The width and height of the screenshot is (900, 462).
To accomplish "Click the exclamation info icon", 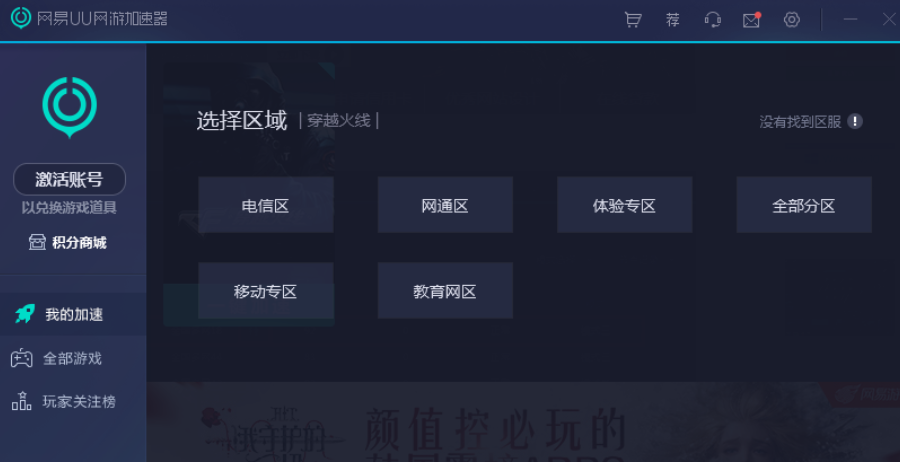I will [x=855, y=122].
